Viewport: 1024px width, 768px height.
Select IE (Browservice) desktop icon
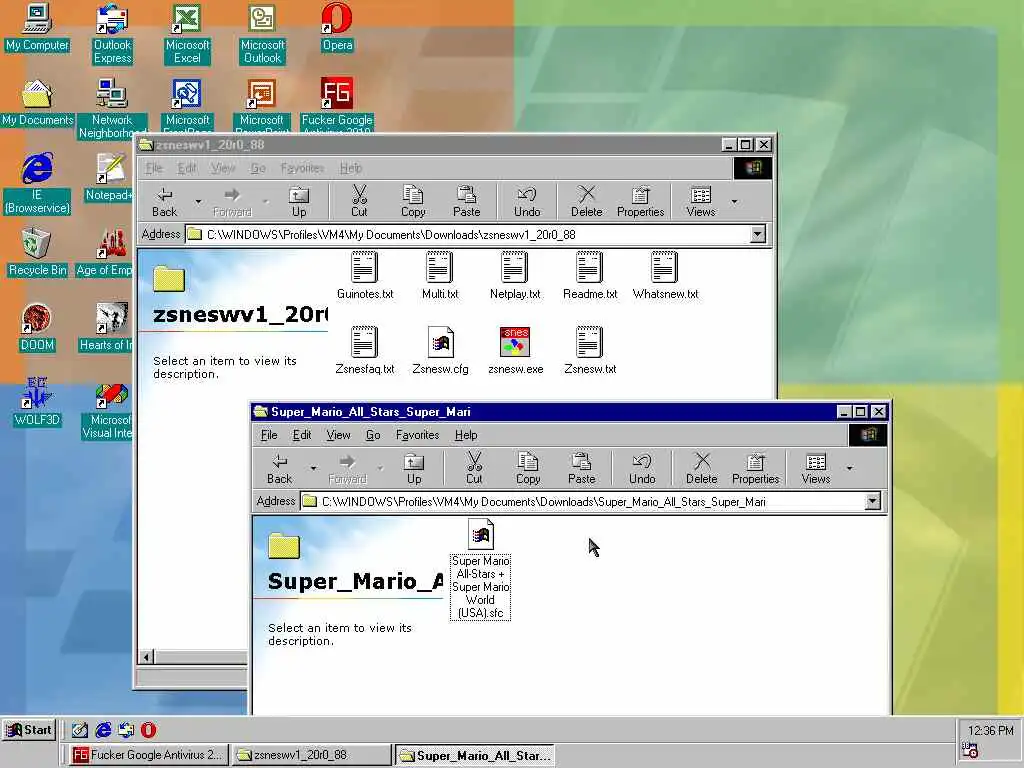(x=37, y=184)
